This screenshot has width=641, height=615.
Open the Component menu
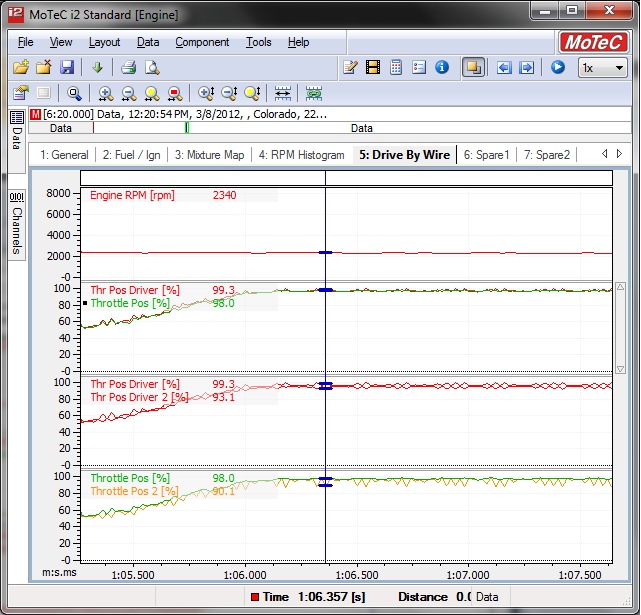[x=202, y=42]
